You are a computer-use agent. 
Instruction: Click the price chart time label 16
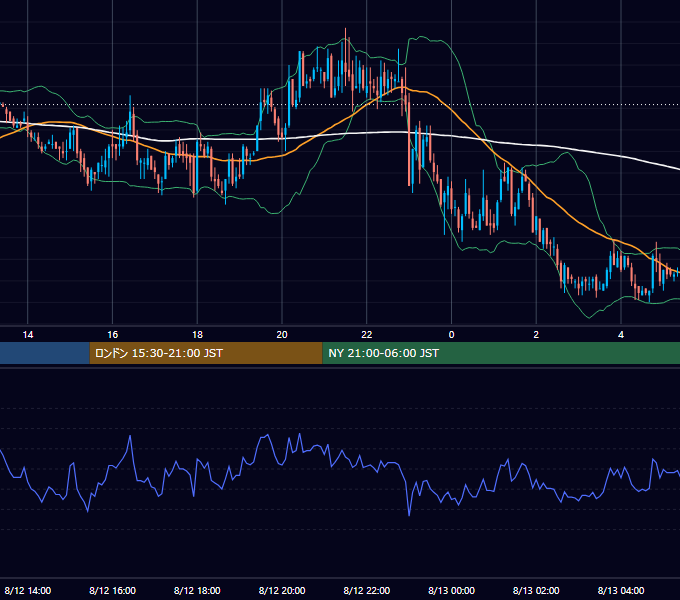point(112,335)
